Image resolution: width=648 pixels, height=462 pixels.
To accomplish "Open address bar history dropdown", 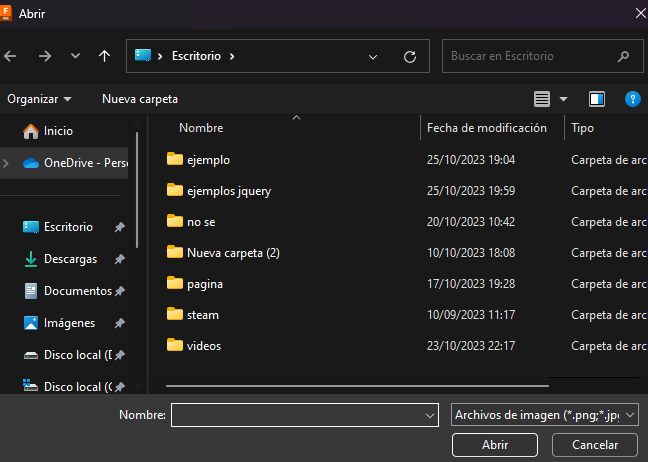I will click(x=373, y=57).
